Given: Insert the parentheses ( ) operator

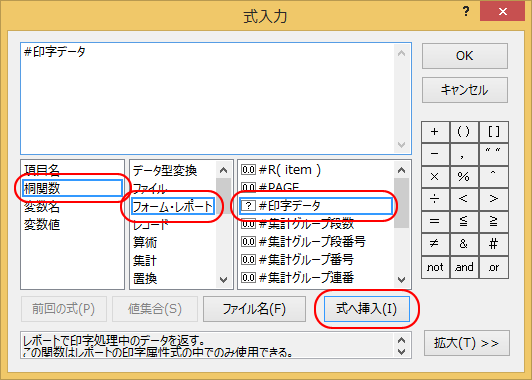Looking at the screenshot, I should [x=464, y=132].
